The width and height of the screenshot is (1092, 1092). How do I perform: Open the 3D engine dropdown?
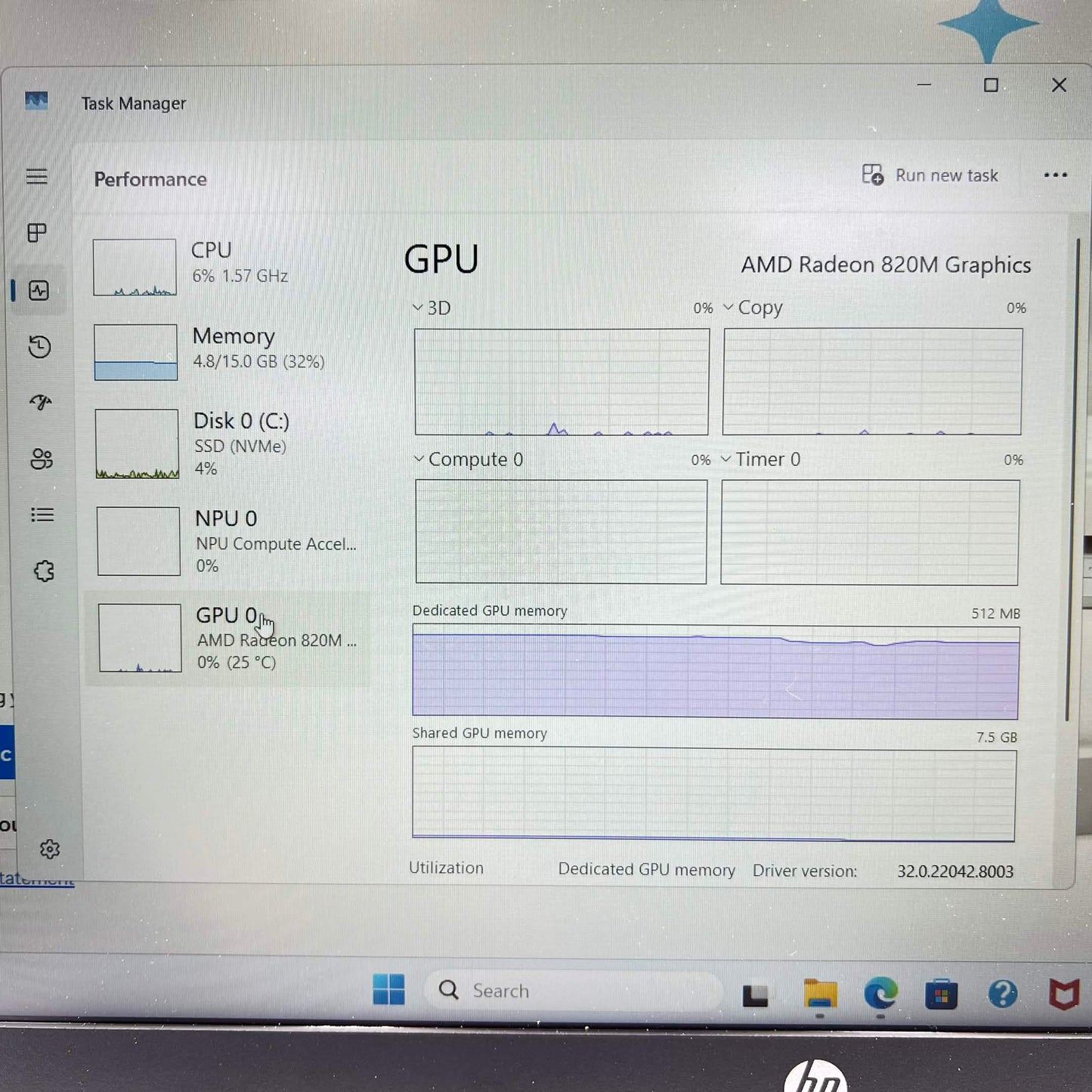pyautogui.click(x=432, y=308)
